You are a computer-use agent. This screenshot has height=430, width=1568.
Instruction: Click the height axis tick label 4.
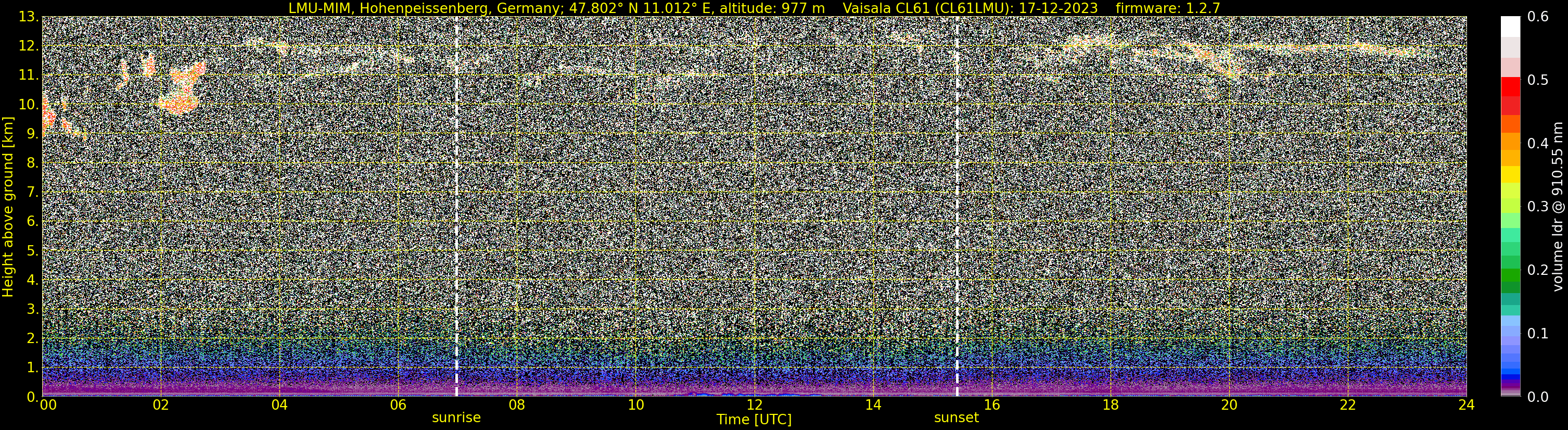tap(33, 280)
